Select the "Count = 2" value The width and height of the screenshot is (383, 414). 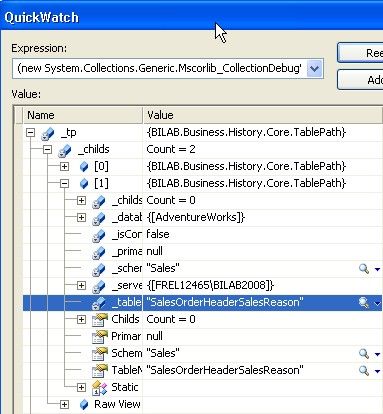point(171,149)
